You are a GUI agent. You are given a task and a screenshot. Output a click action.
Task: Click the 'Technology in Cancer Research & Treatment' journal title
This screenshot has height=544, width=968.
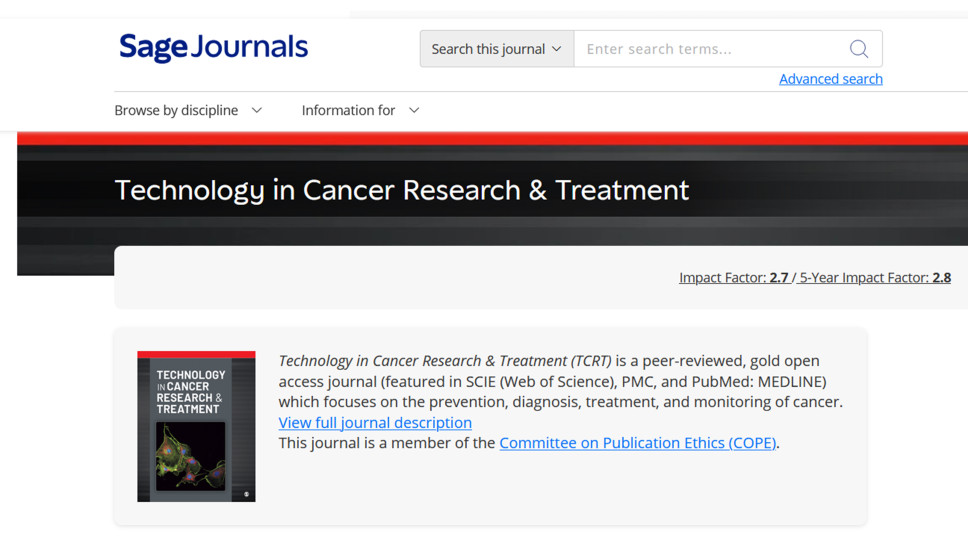coord(402,190)
